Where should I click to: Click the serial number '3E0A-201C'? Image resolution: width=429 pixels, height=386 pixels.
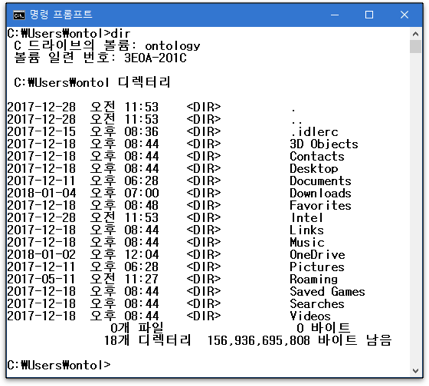155,58
